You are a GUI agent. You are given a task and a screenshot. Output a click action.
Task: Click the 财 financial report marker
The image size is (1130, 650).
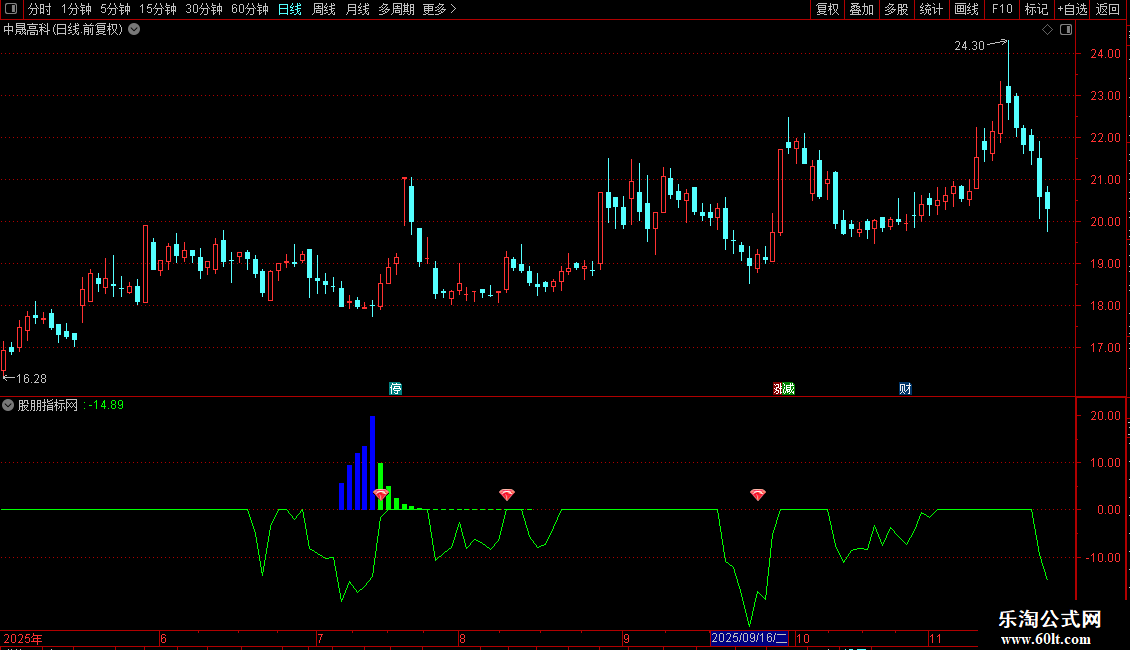[905, 388]
